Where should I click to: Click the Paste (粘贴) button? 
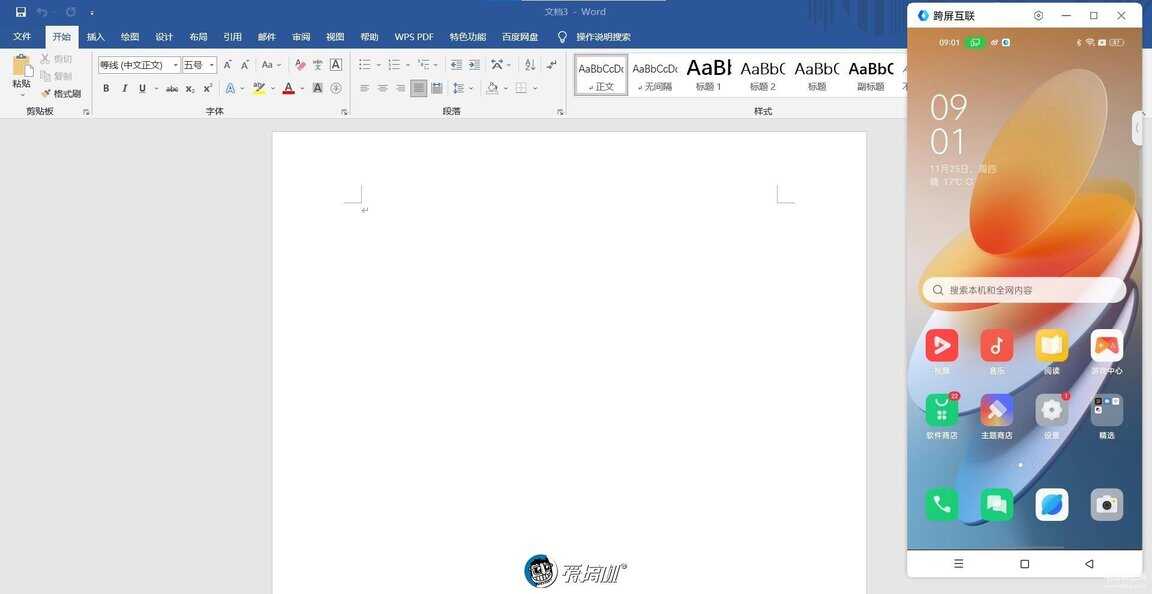tap(22, 74)
